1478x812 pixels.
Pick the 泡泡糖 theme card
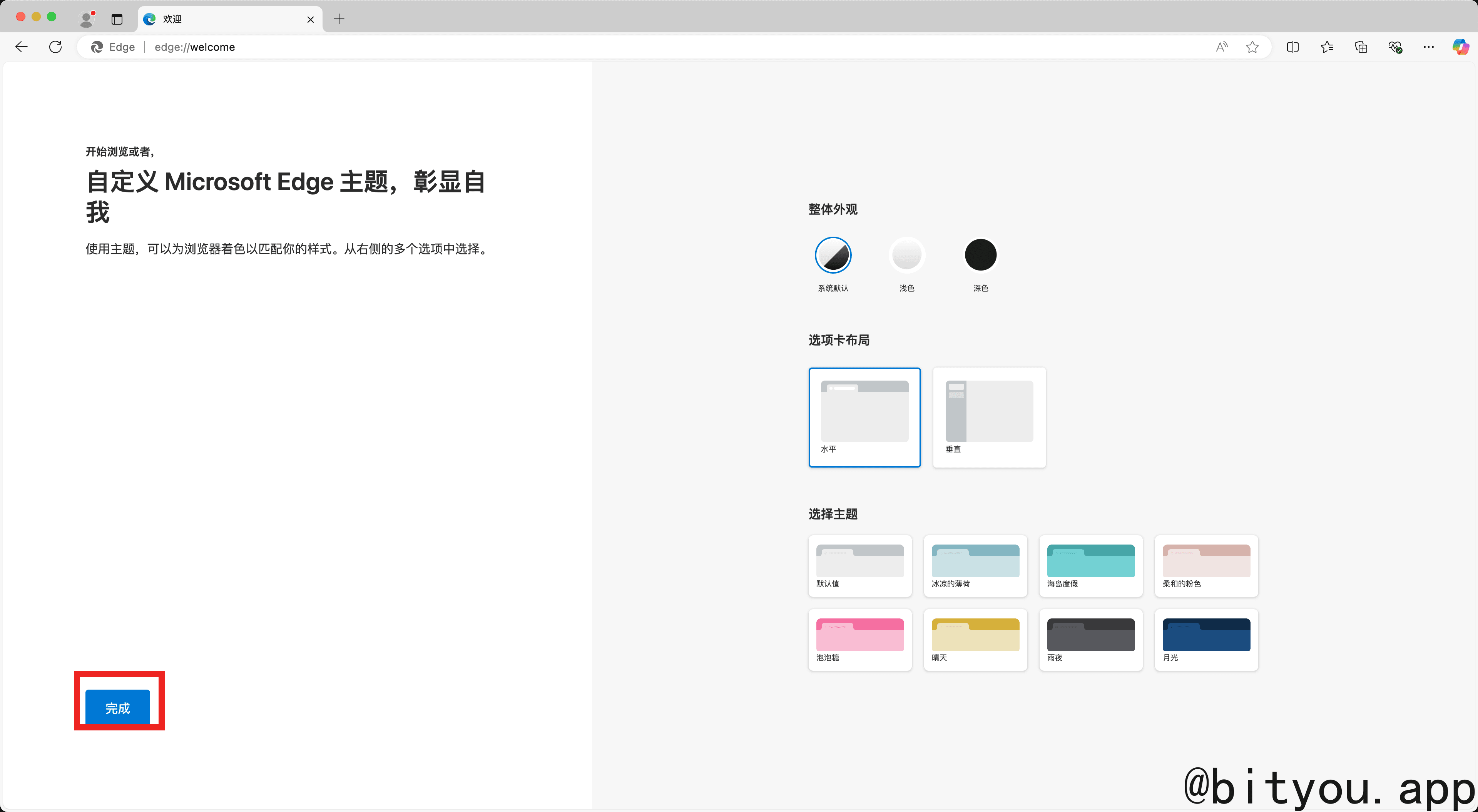[x=860, y=640]
